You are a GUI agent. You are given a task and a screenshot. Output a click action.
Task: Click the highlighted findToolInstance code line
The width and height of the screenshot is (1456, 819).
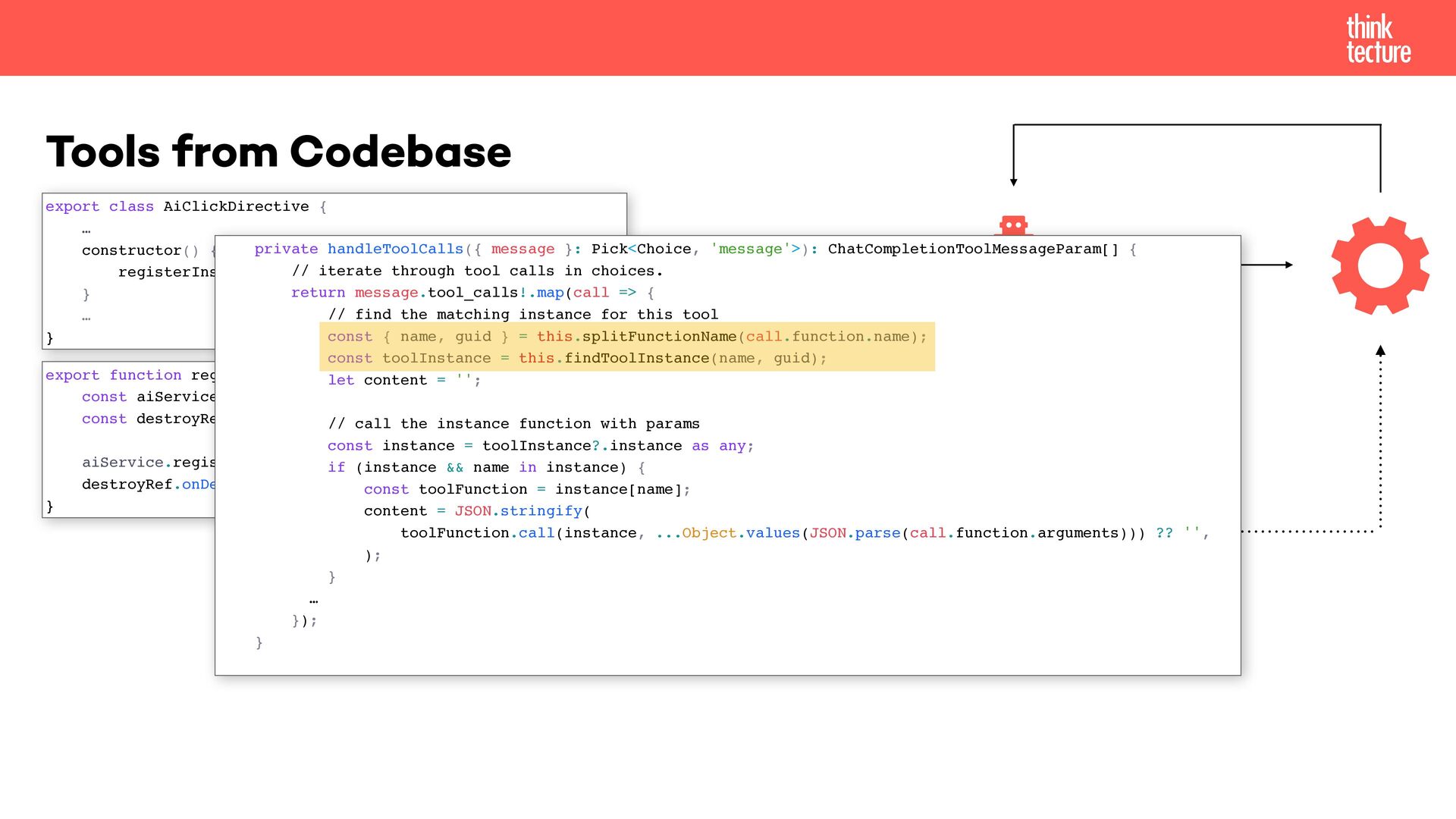click(576, 358)
